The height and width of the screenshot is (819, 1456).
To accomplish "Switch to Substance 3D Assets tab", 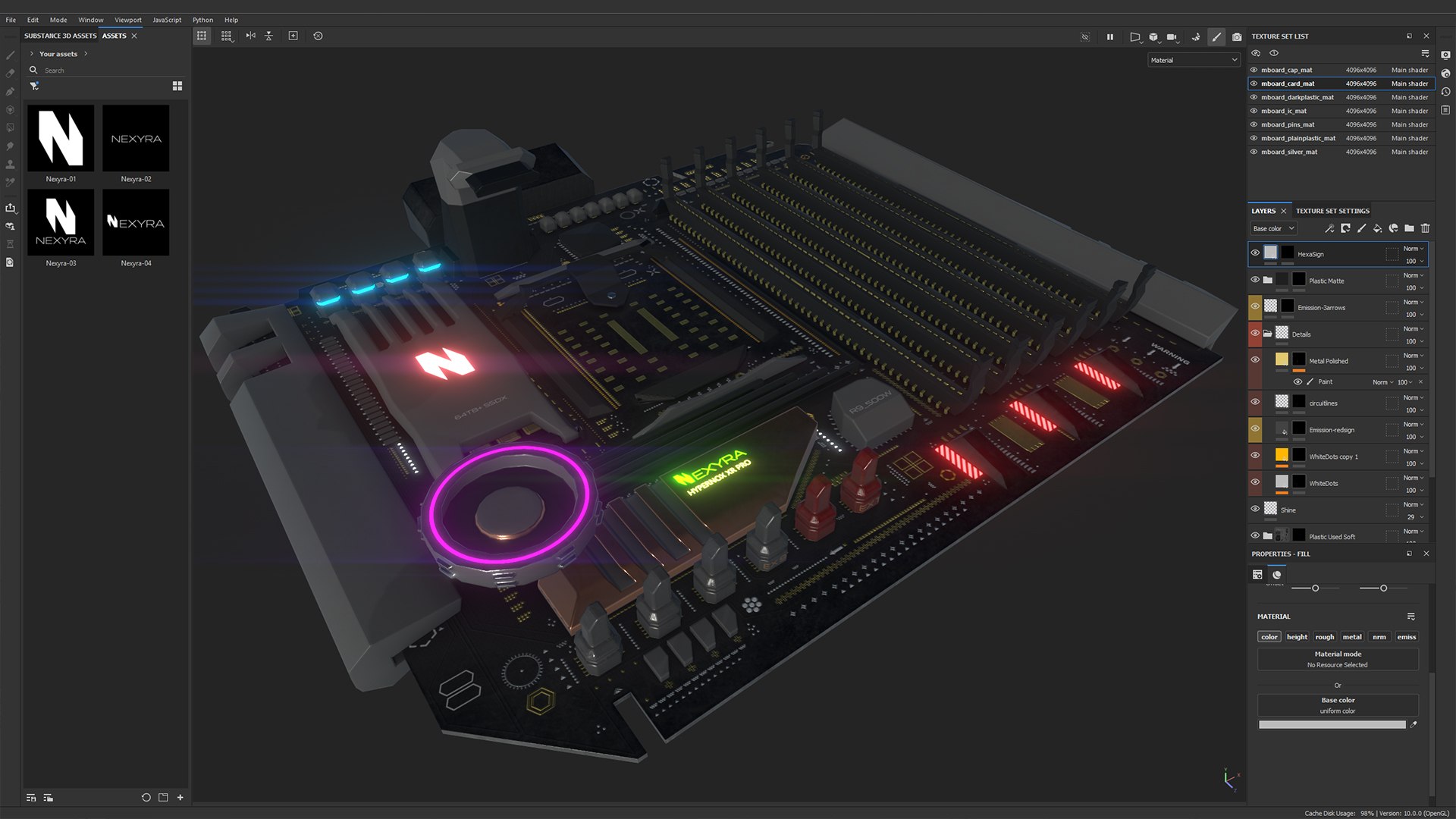I will pos(60,36).
